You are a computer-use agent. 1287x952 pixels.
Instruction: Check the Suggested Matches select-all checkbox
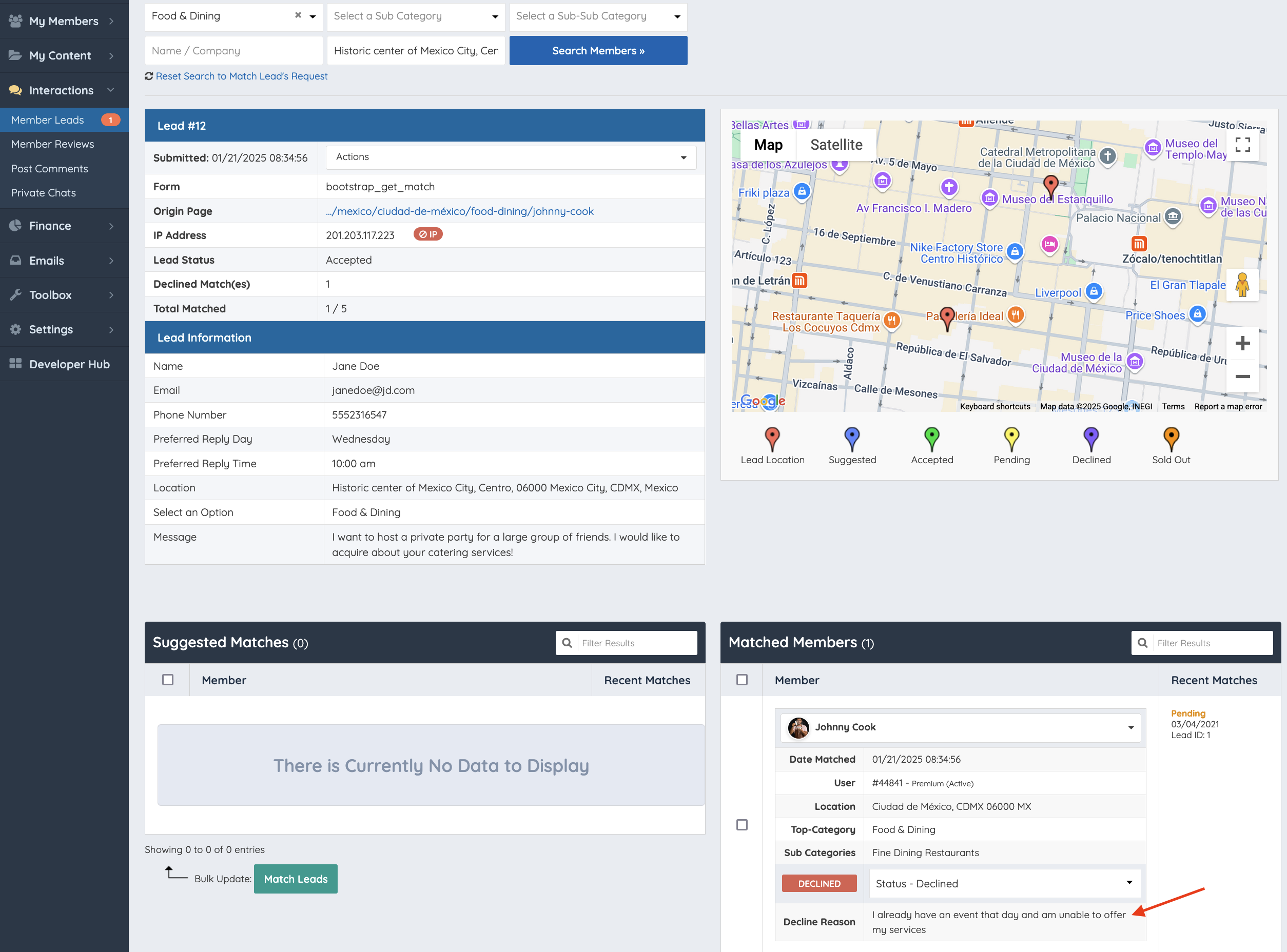[168, 680]
